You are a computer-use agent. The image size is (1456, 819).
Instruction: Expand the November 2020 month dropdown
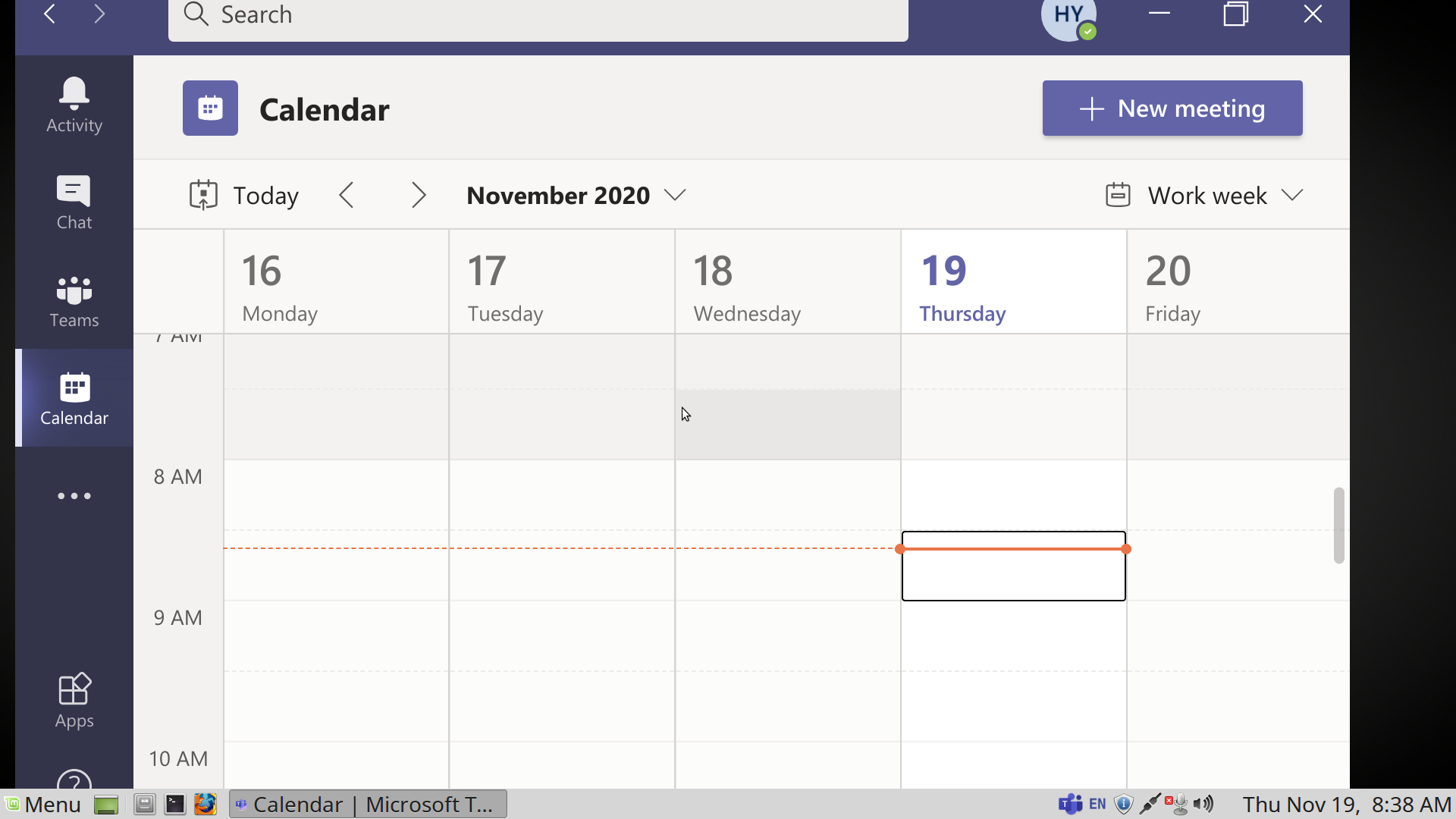(676, 195)
